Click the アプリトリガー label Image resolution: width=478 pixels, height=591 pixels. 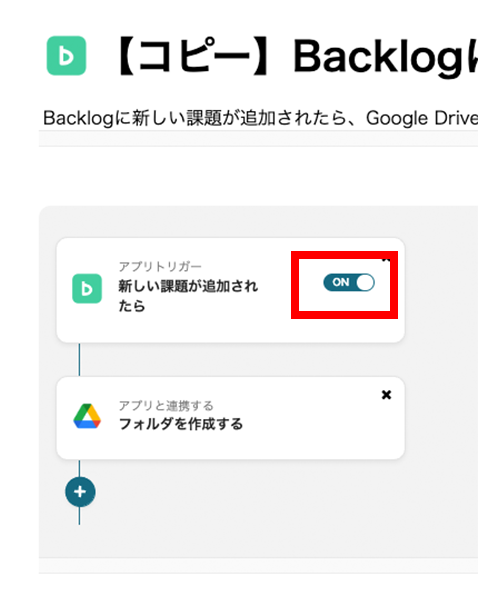(x=160, y=266)
